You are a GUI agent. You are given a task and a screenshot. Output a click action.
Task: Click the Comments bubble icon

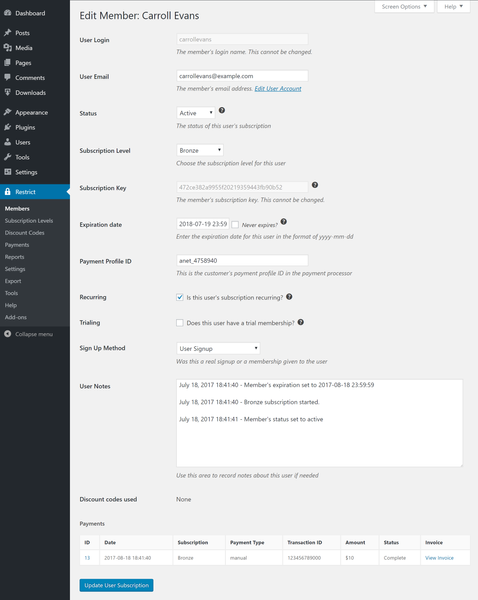pos(7,77)
